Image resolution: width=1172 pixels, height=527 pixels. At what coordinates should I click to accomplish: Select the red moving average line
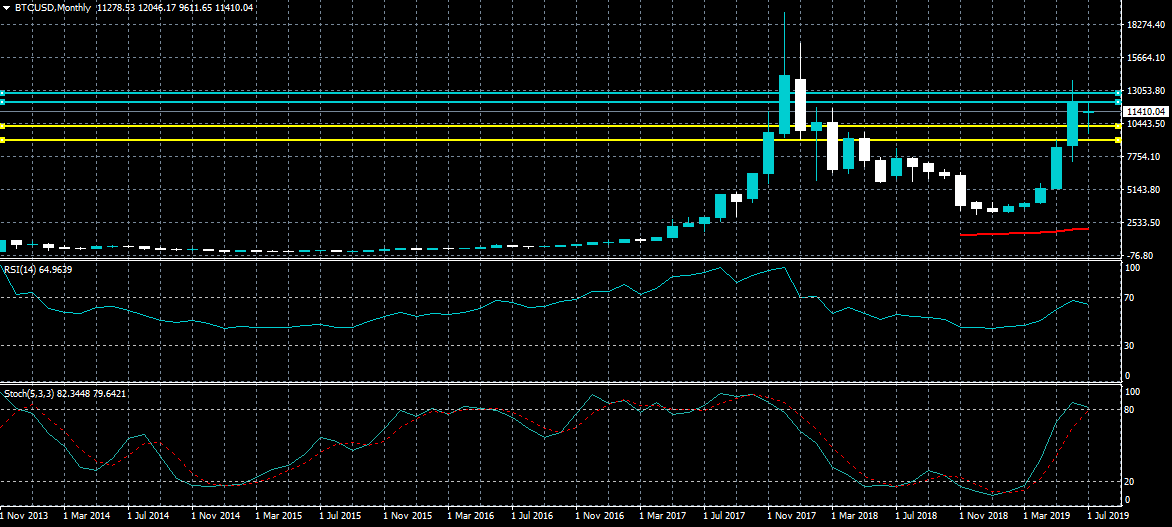[1020, 233]
